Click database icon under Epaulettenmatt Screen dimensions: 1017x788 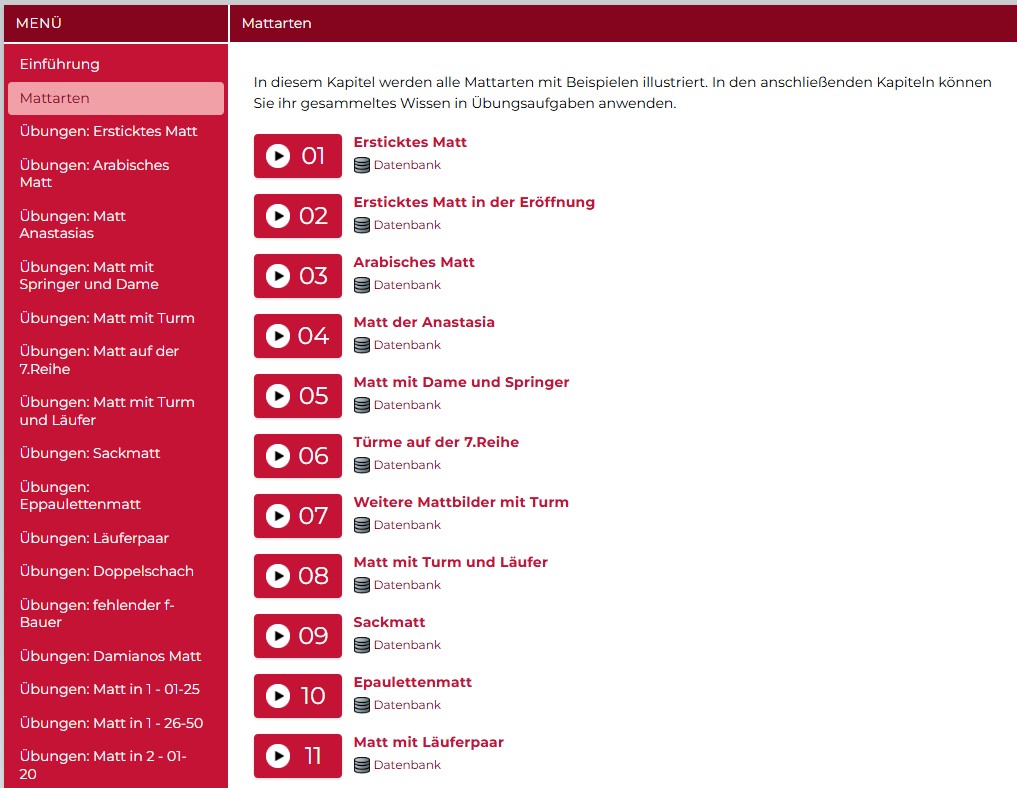coord(362,705)
